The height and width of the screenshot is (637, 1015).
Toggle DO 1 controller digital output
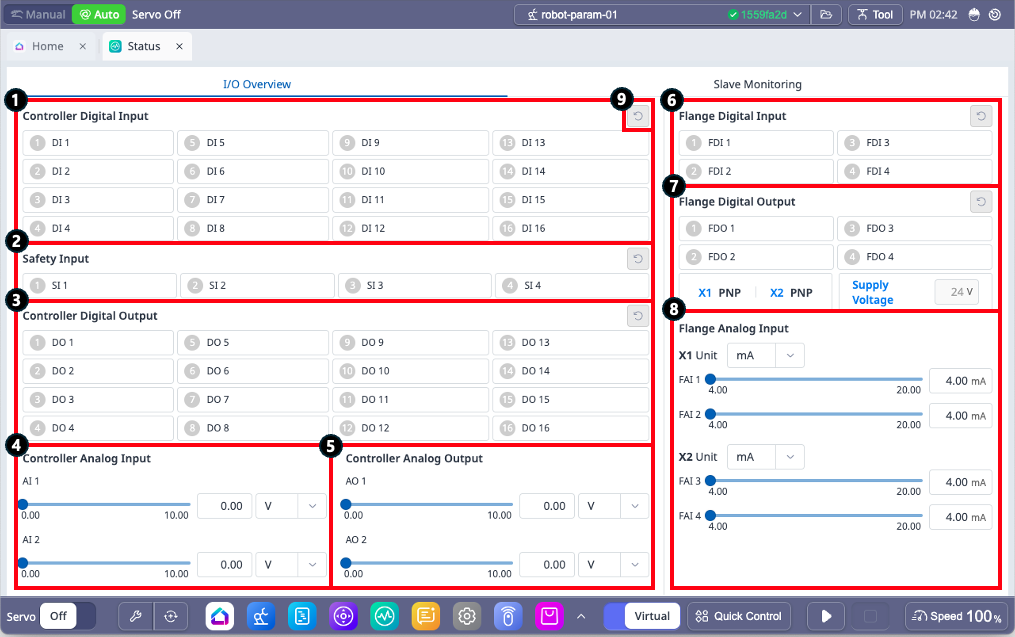point(98,343)
